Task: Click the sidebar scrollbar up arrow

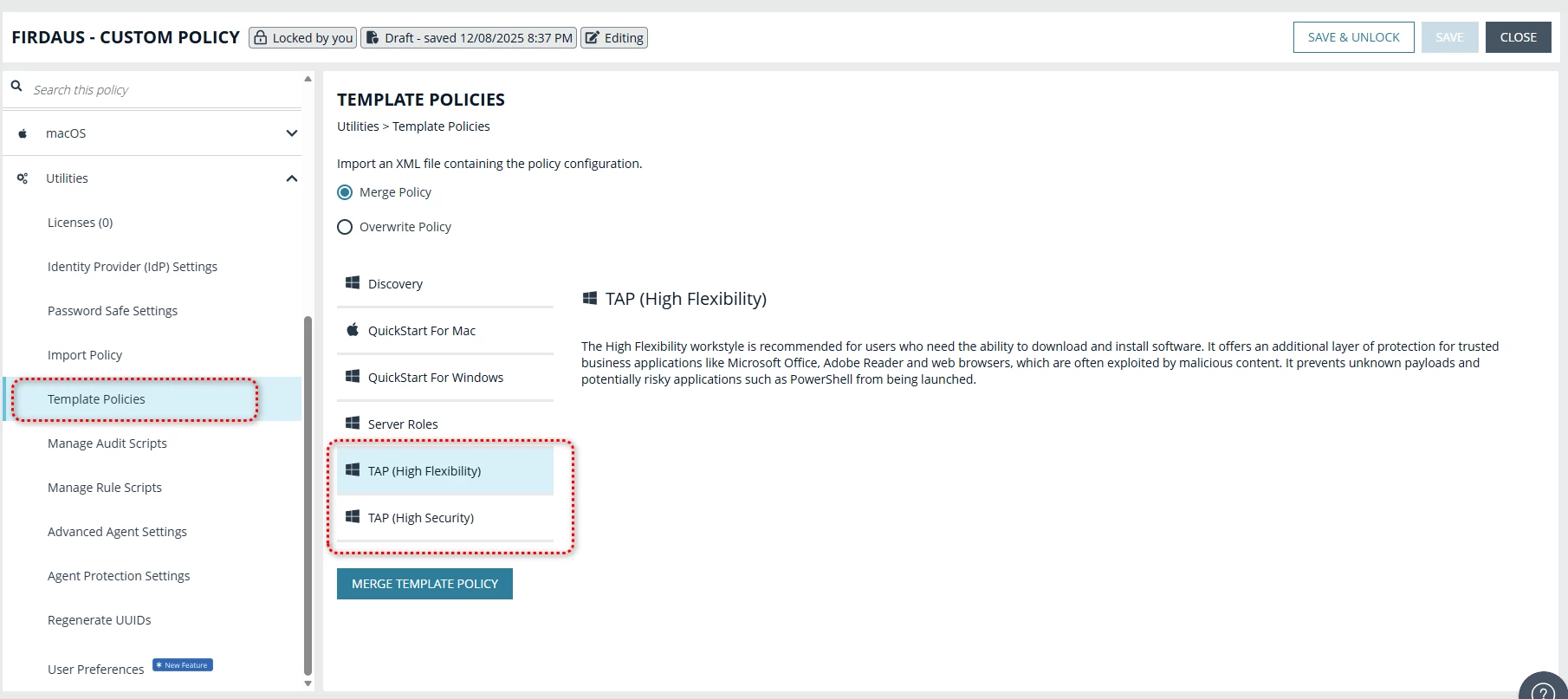Action: click(308, 79)
